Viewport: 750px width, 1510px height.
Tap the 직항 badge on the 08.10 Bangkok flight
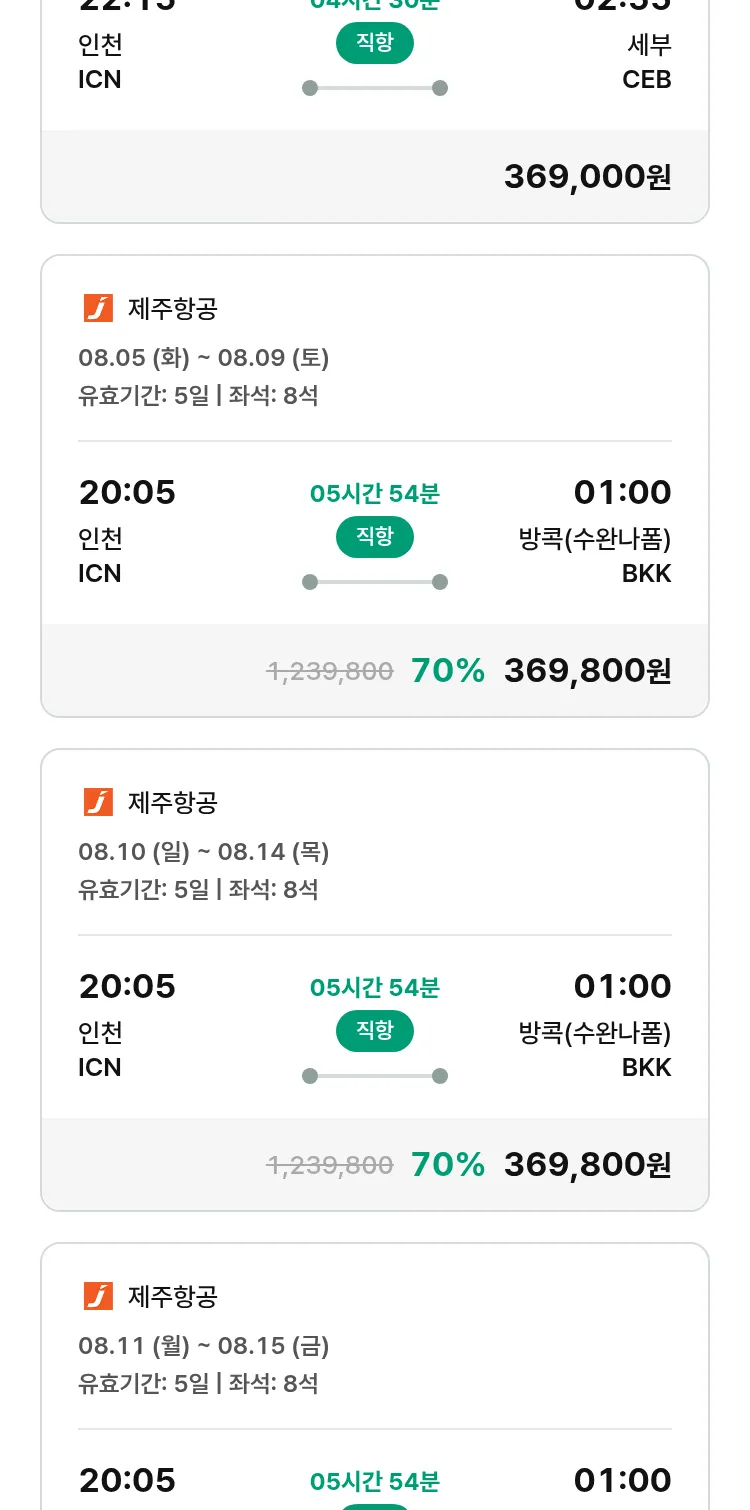tap(374, 1031)
